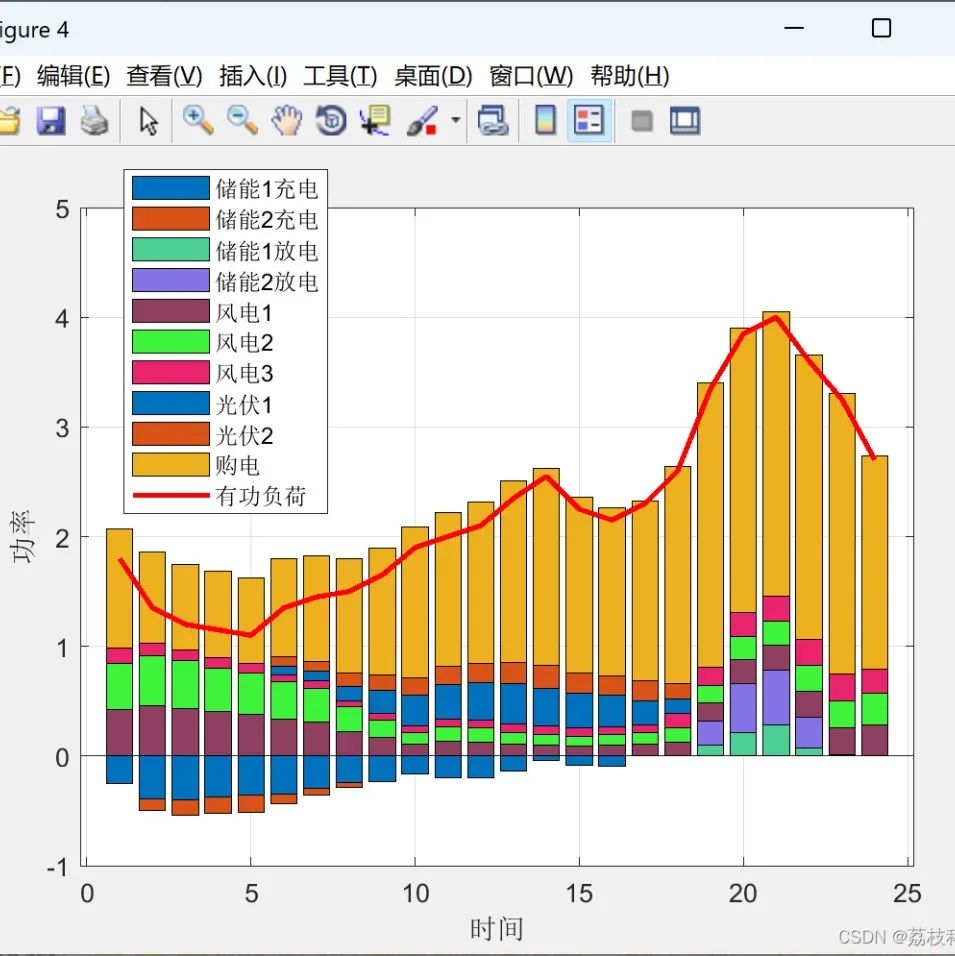Click the Show Plot Tools icon
Viewport: 955px width, 956px height.
tap(685, 120)
